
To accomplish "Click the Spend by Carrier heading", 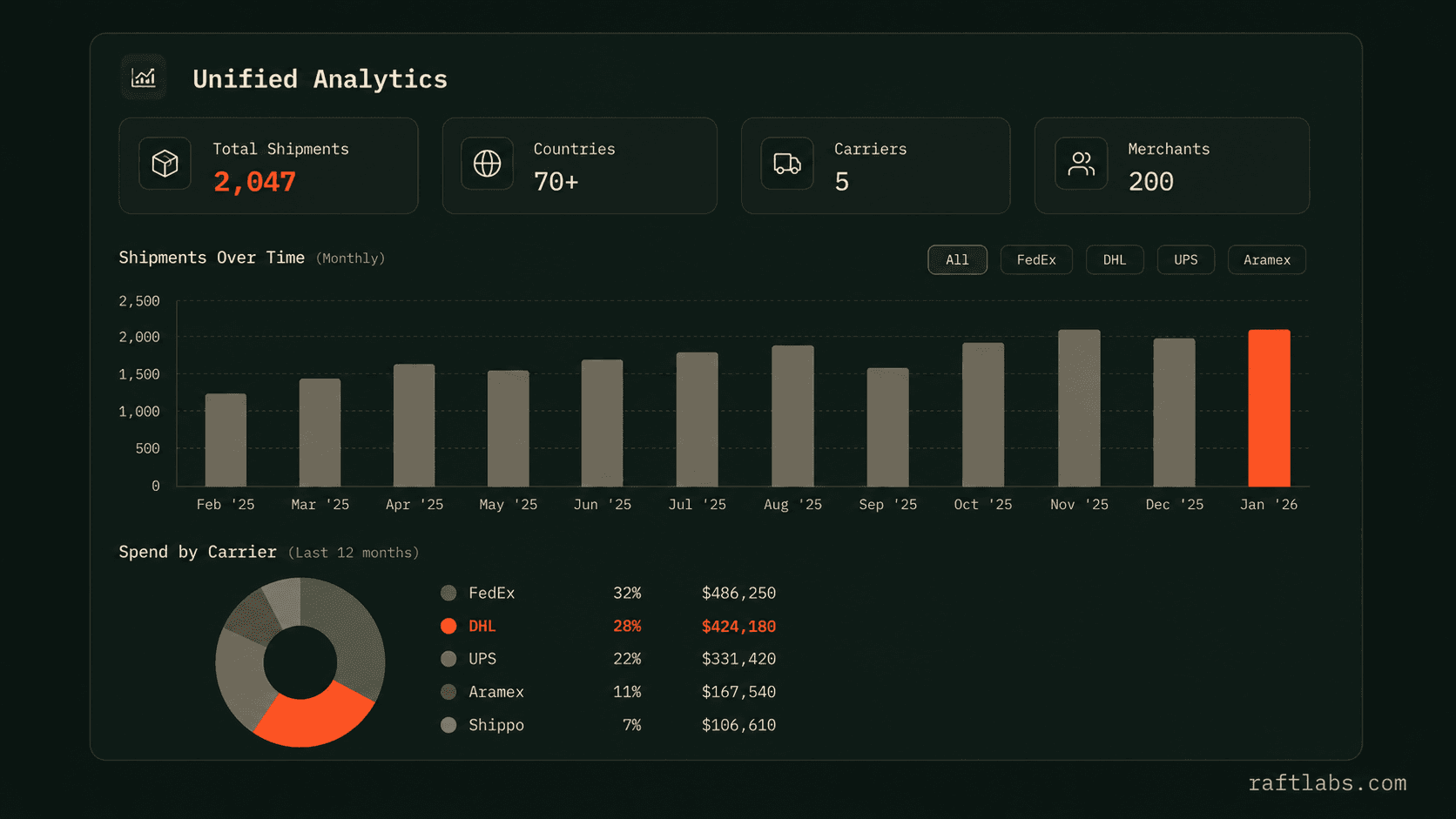I will (x=198, y=552).
